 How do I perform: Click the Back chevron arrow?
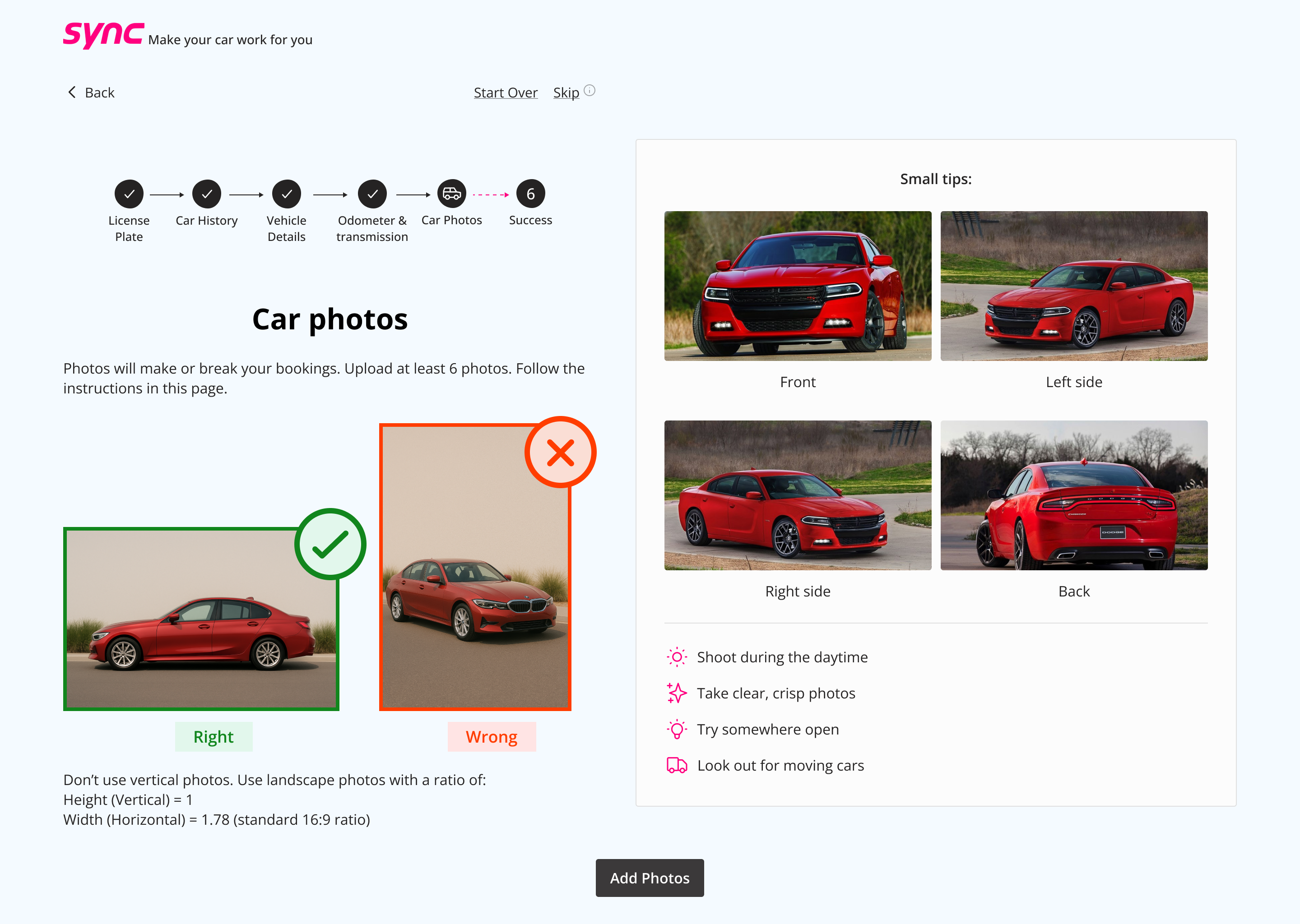pyautogui.click(x=72, y=92)
